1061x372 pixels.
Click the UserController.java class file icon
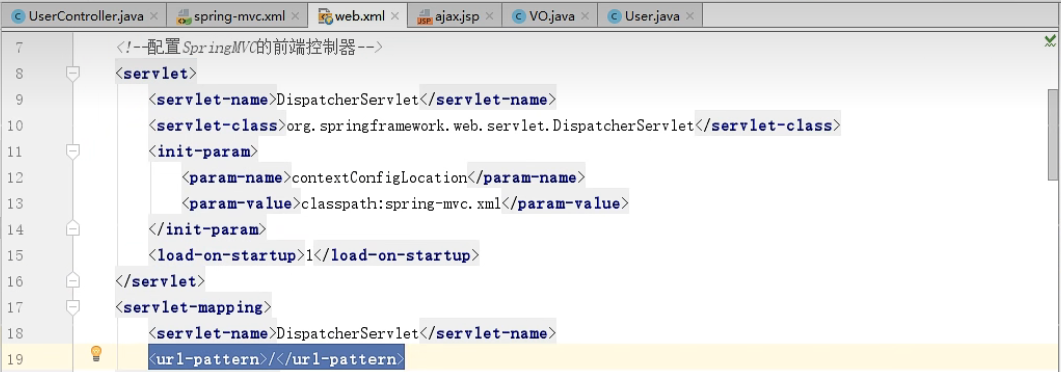coord(18,16)
